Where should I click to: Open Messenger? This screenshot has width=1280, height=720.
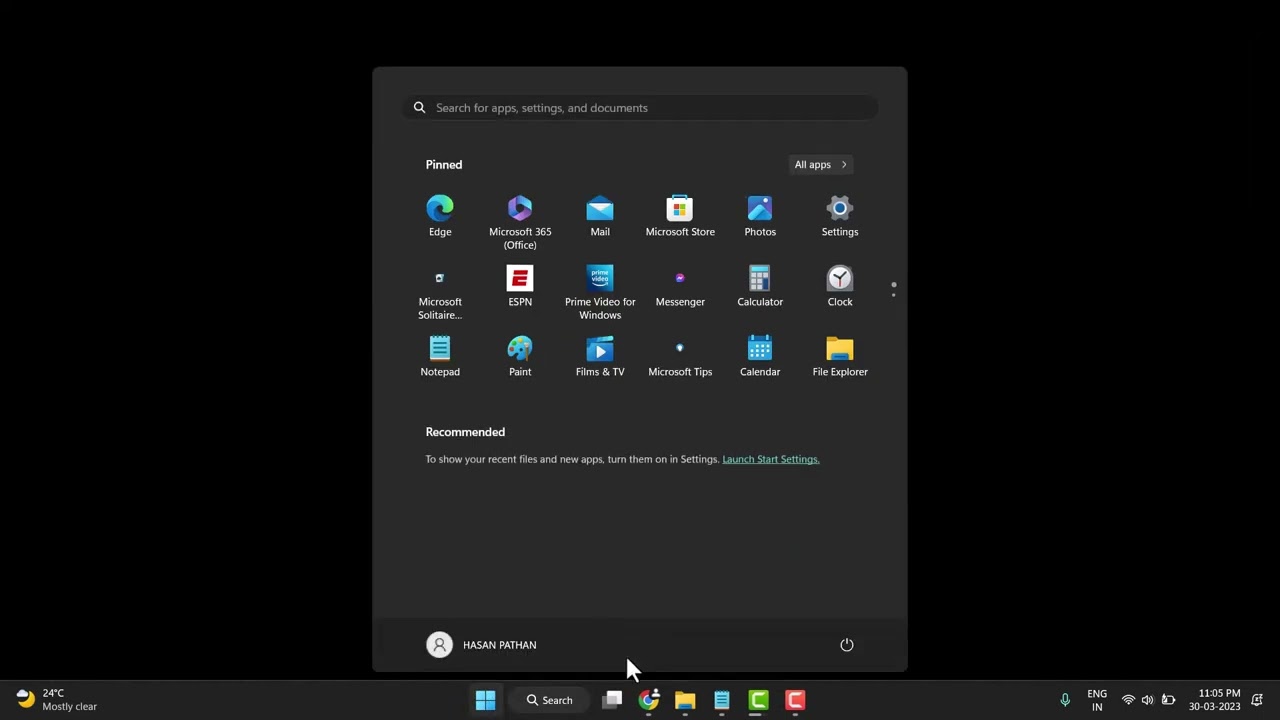[680, 287]
